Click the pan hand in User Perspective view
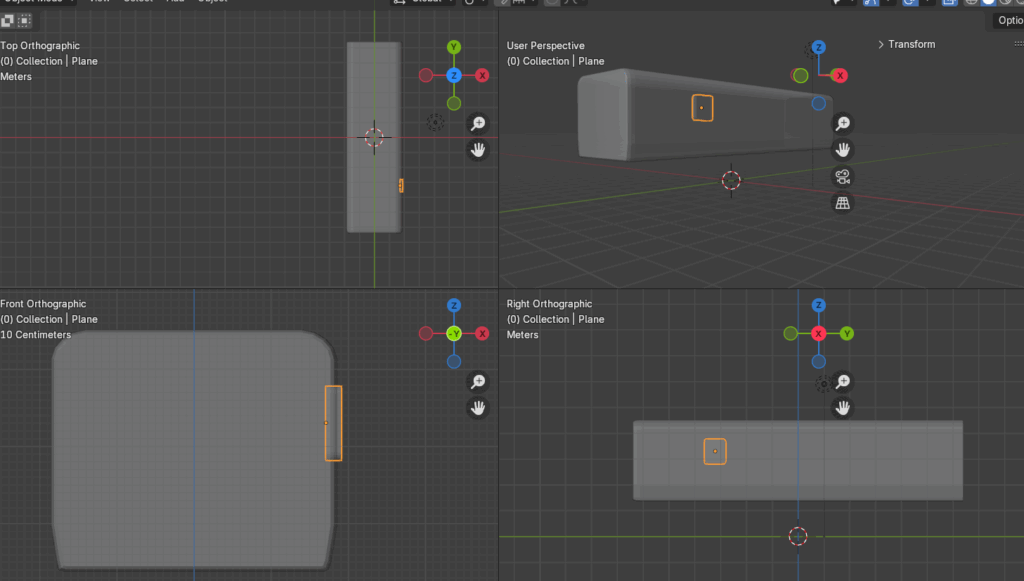The image size is (1024, 581). (843, 149)
